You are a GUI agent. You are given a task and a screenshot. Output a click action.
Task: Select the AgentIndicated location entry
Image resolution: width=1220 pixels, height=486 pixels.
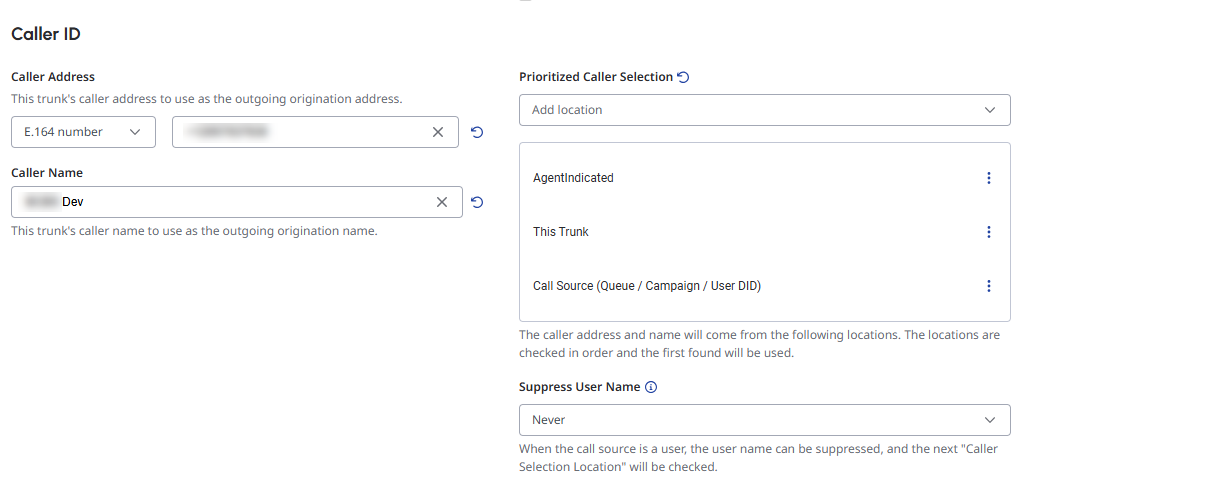tap(574, 178)
